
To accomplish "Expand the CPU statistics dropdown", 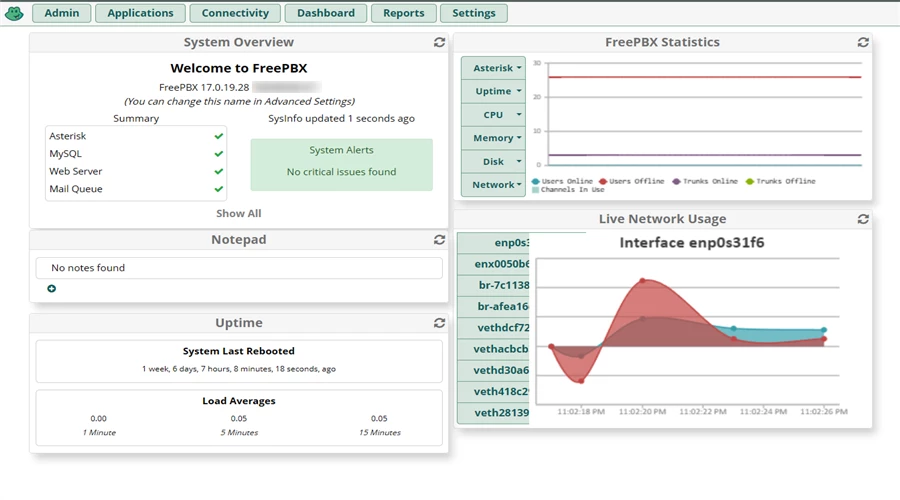I will [x=493, y=115].
